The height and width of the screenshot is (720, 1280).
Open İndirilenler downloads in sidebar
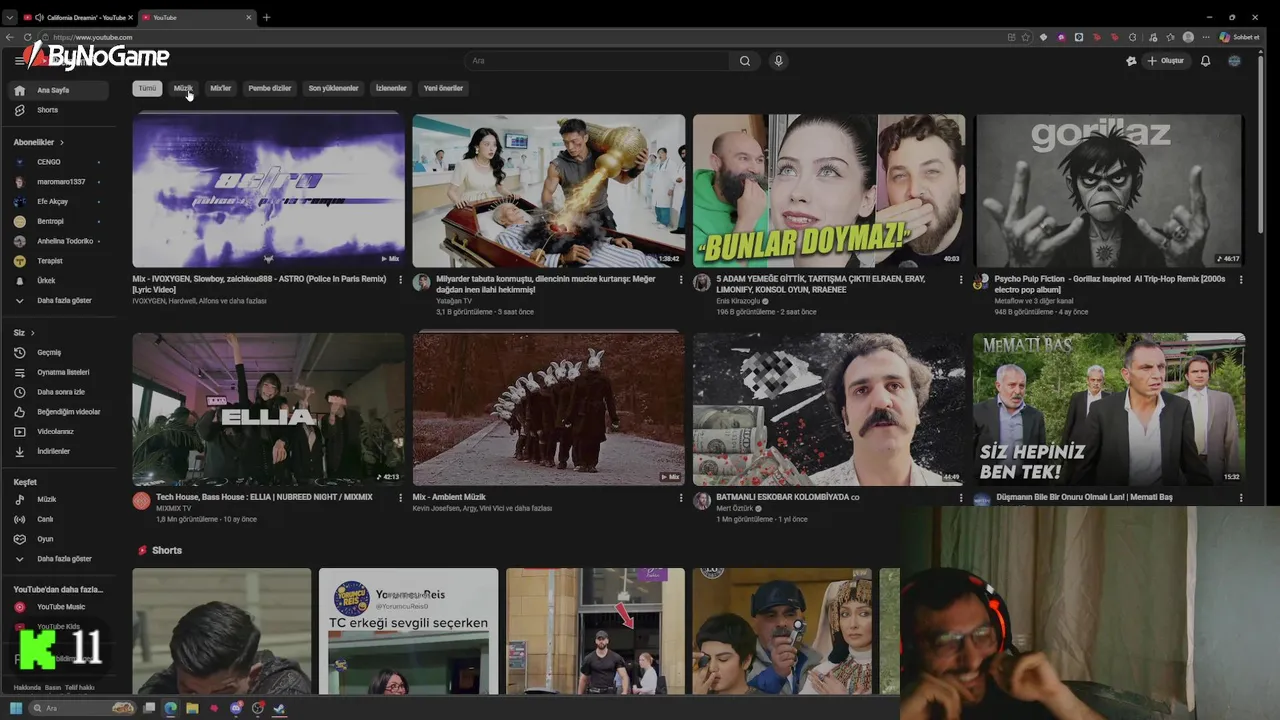(x=58, y=452)
